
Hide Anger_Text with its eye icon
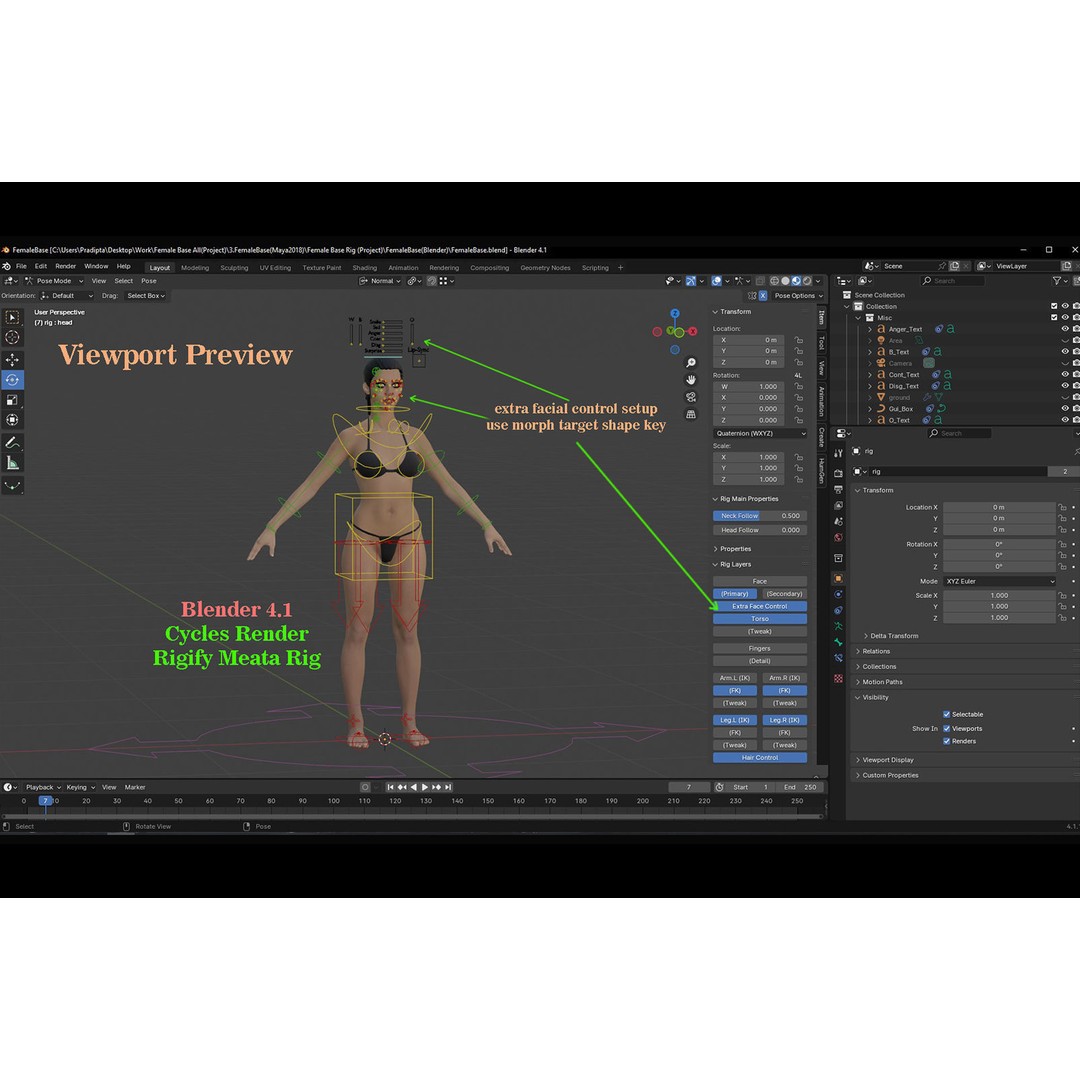[1065, 329]
